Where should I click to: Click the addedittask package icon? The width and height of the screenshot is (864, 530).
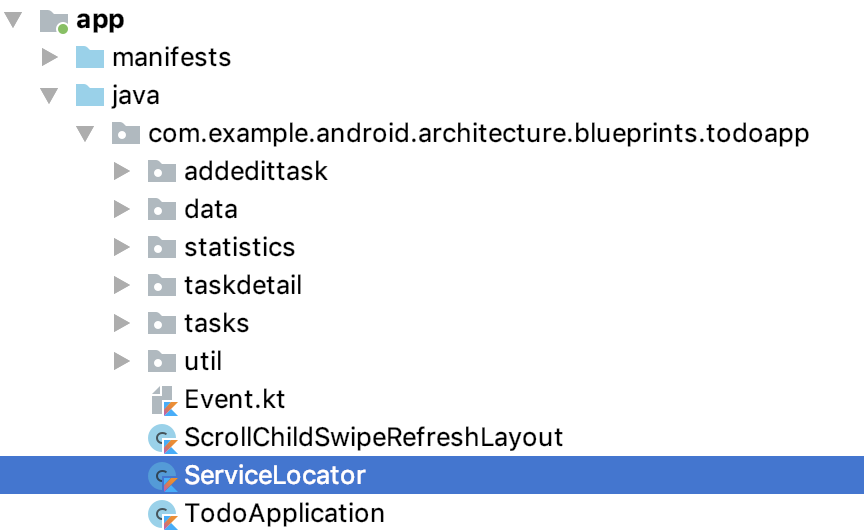pos(162,172)
